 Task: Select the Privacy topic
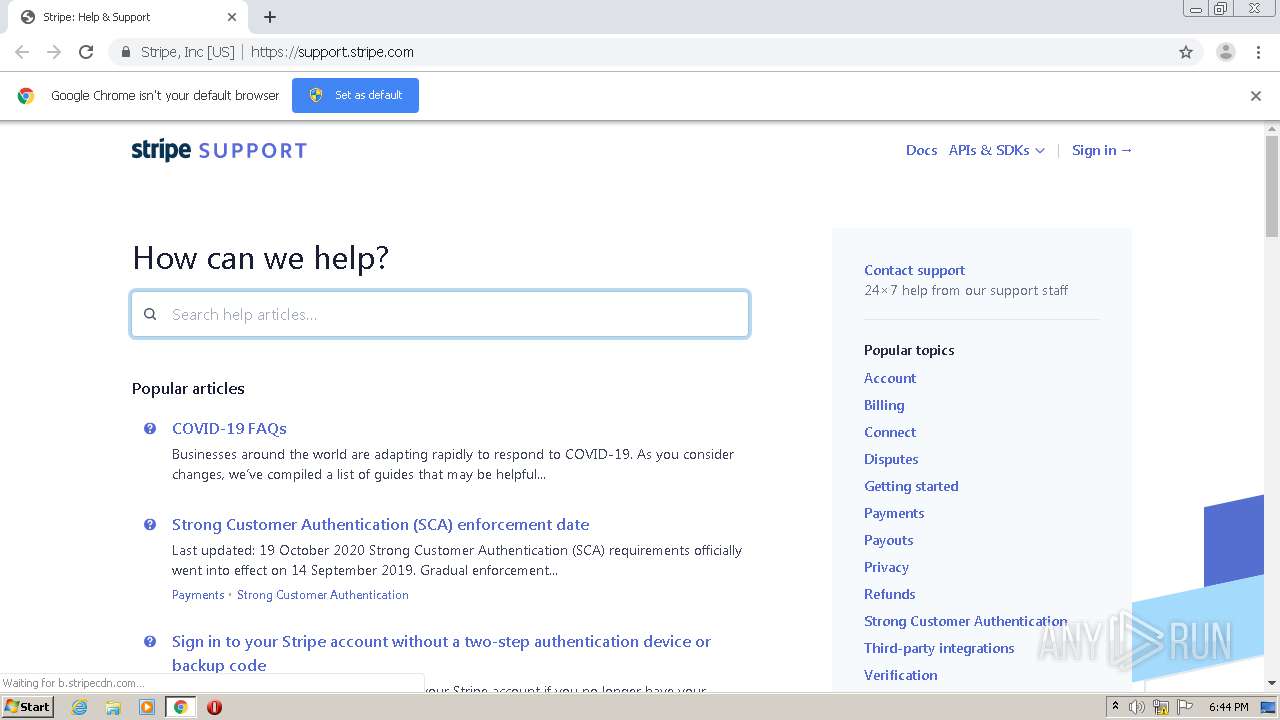pyautogui.click(x=886, y=567)
